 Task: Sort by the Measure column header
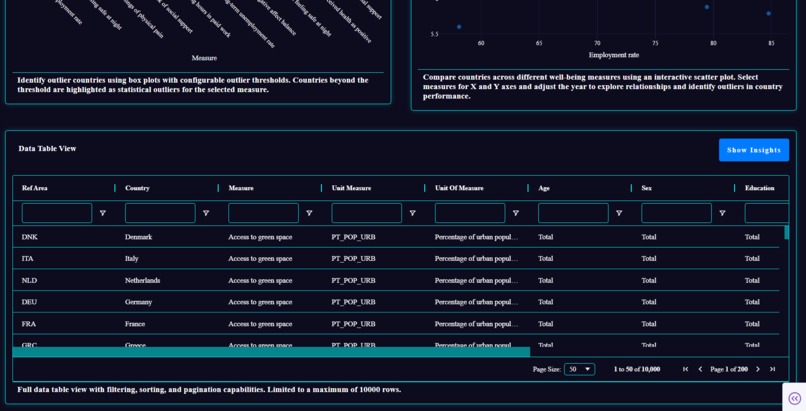point(241,188)
